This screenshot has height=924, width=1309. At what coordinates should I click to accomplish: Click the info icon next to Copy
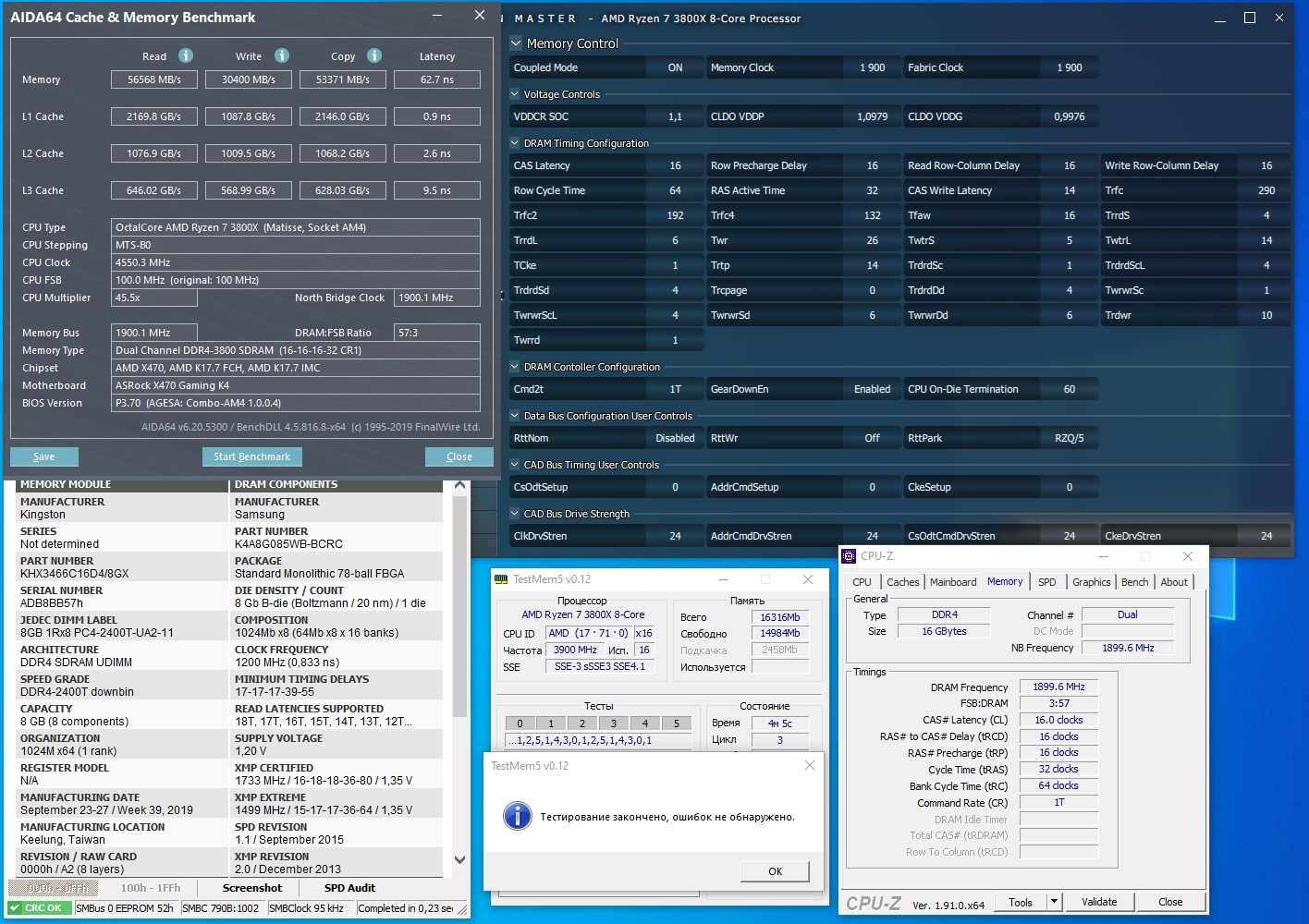[x=374, y=55]
